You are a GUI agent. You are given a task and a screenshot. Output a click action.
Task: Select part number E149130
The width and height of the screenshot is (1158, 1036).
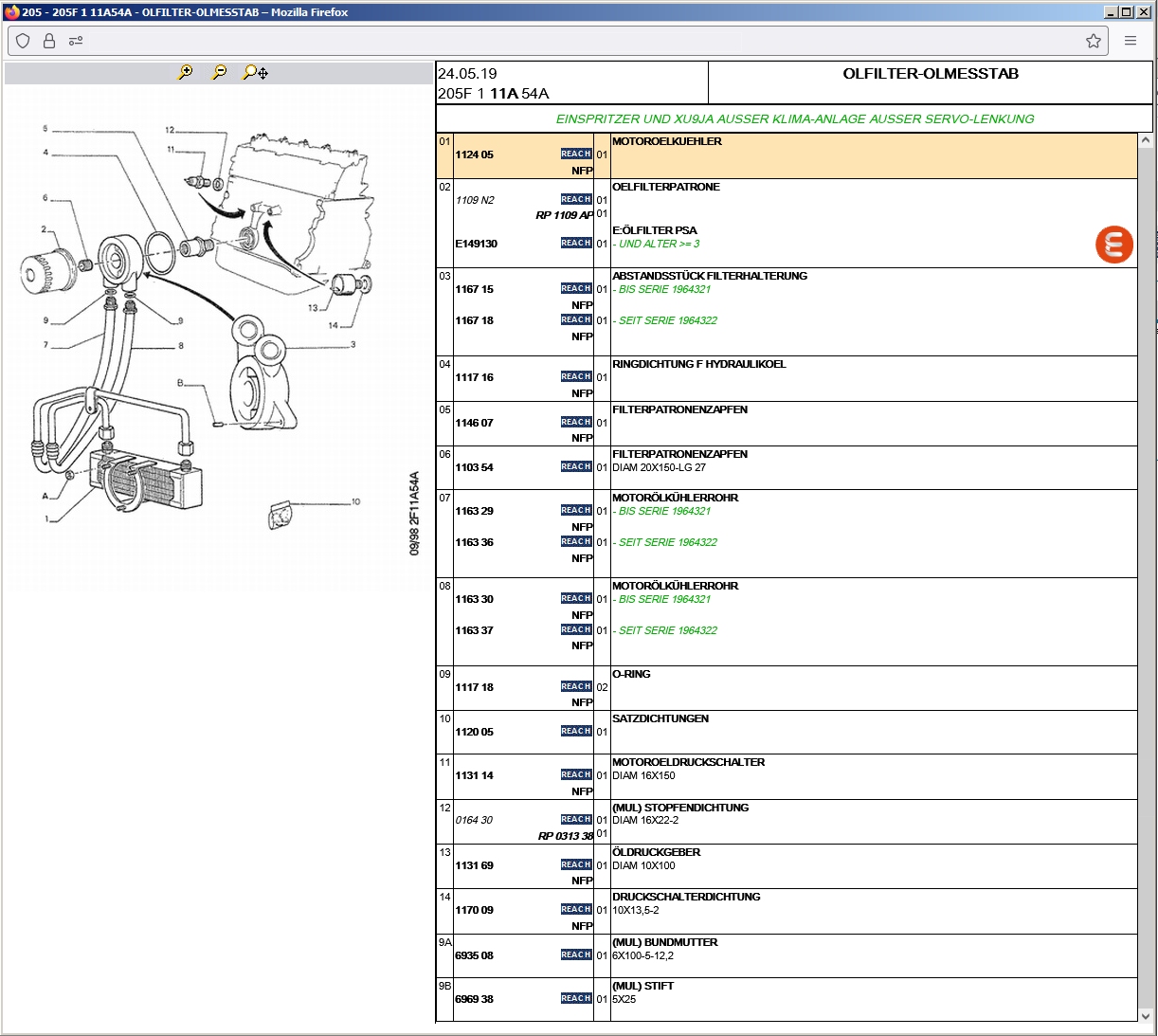[477, 244]
